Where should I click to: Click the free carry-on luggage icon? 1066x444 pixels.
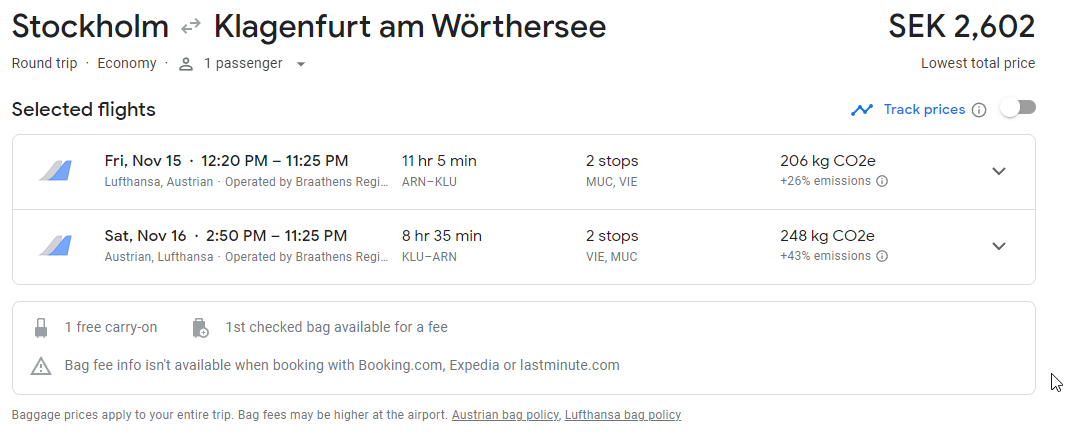point(41,328)
